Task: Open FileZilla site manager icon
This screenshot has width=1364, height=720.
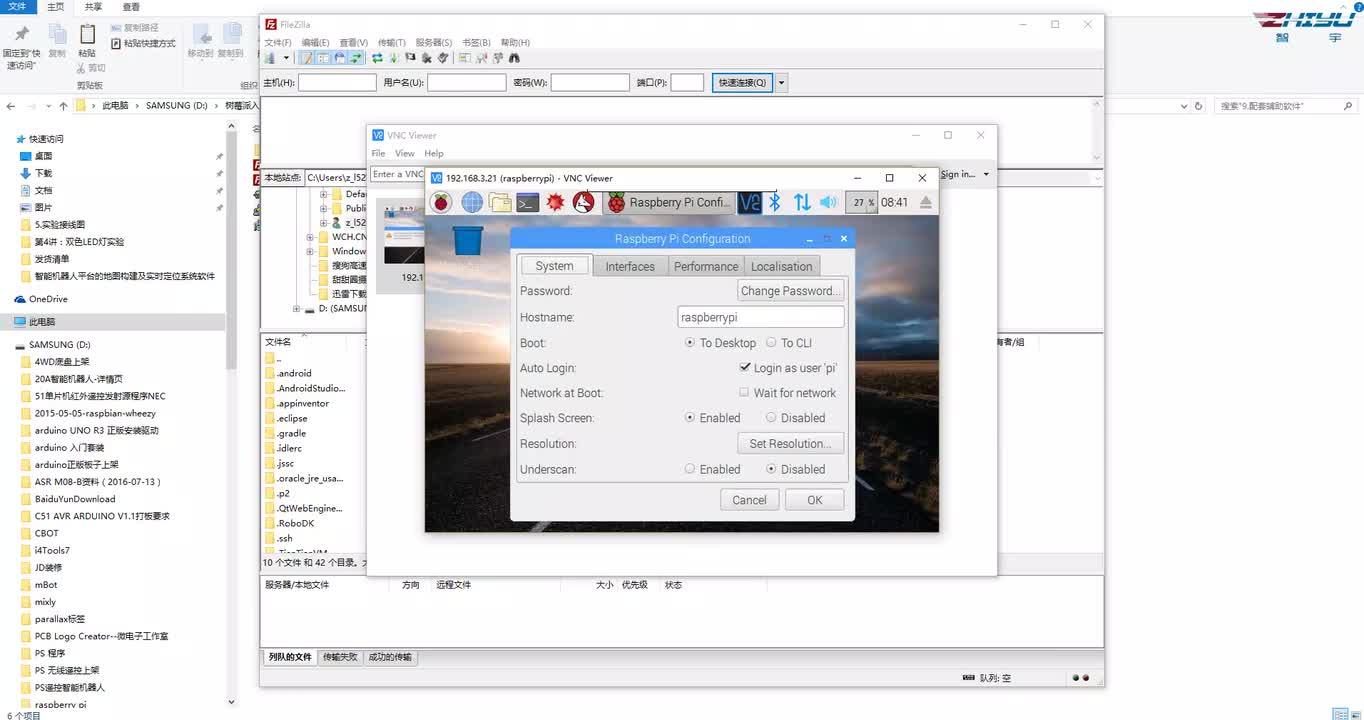Action: coord(269,58)
